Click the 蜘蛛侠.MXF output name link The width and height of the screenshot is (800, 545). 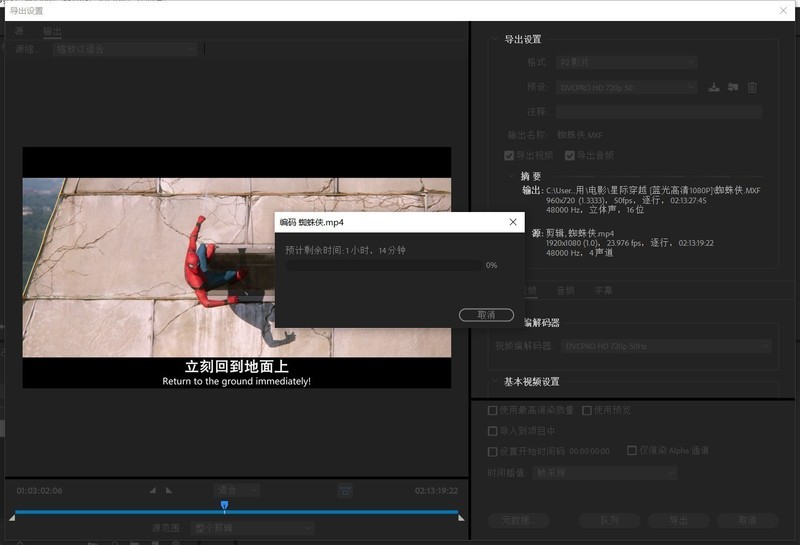tap(580, 135)
